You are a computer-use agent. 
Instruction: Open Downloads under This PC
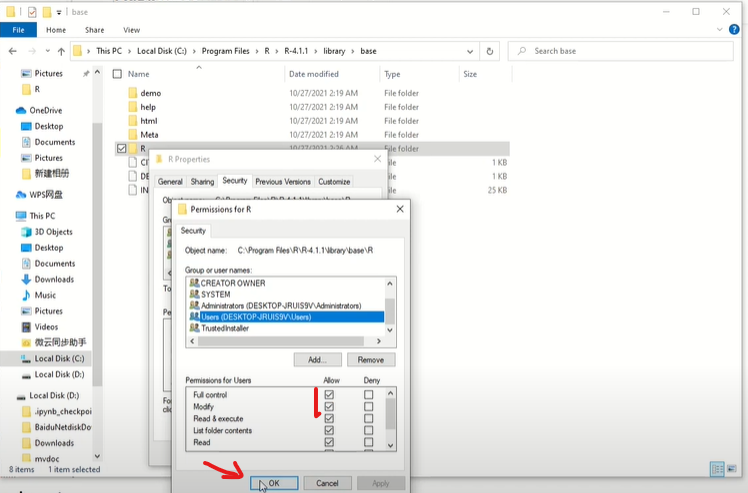click(54, 279)
